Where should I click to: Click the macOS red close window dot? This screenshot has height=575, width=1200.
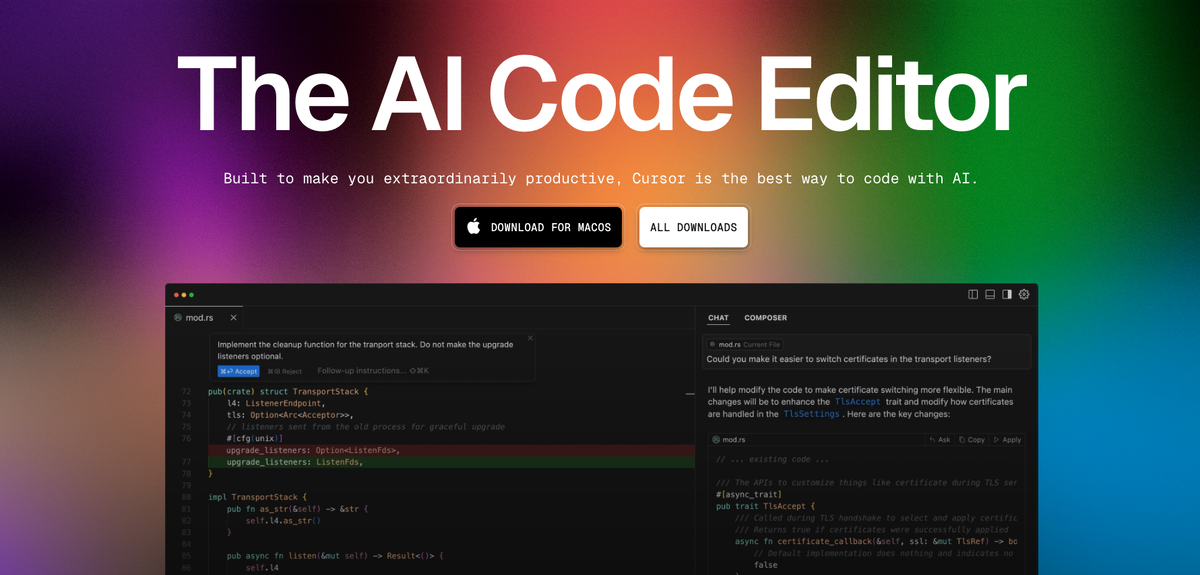click(176, 295)
